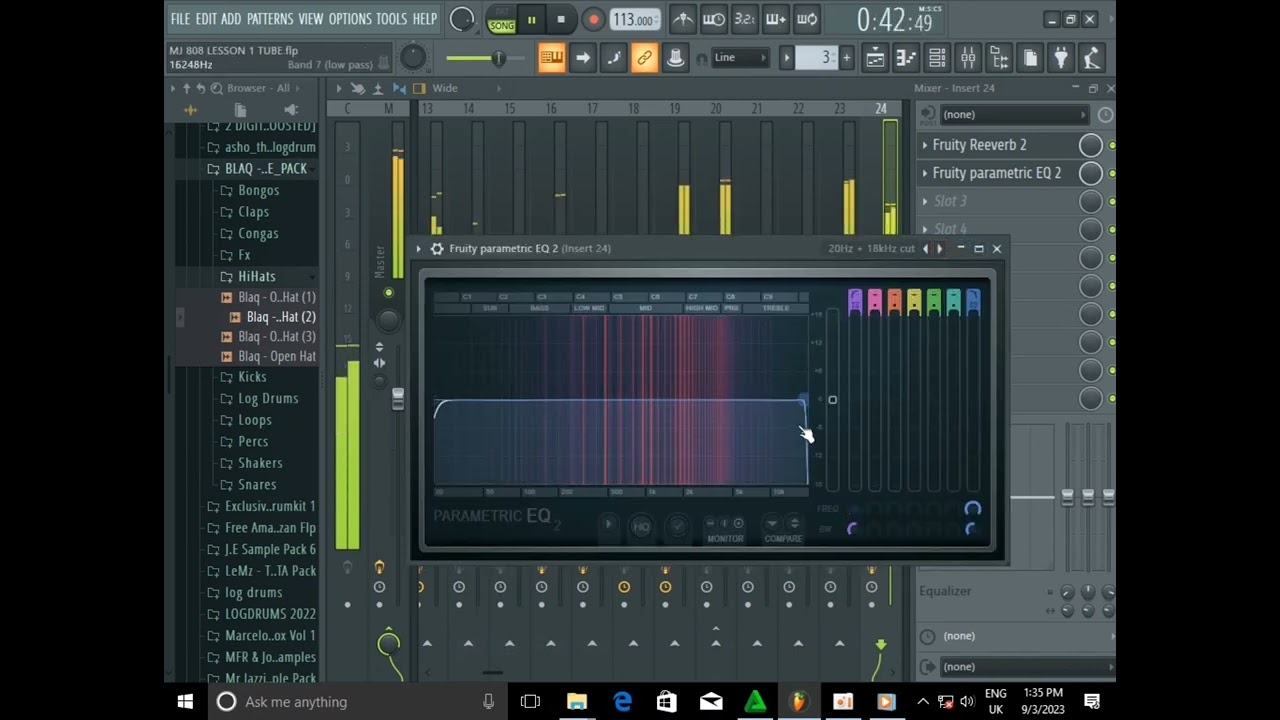
Task: Click the pattern number 3 selector
Action: point(818,58)
